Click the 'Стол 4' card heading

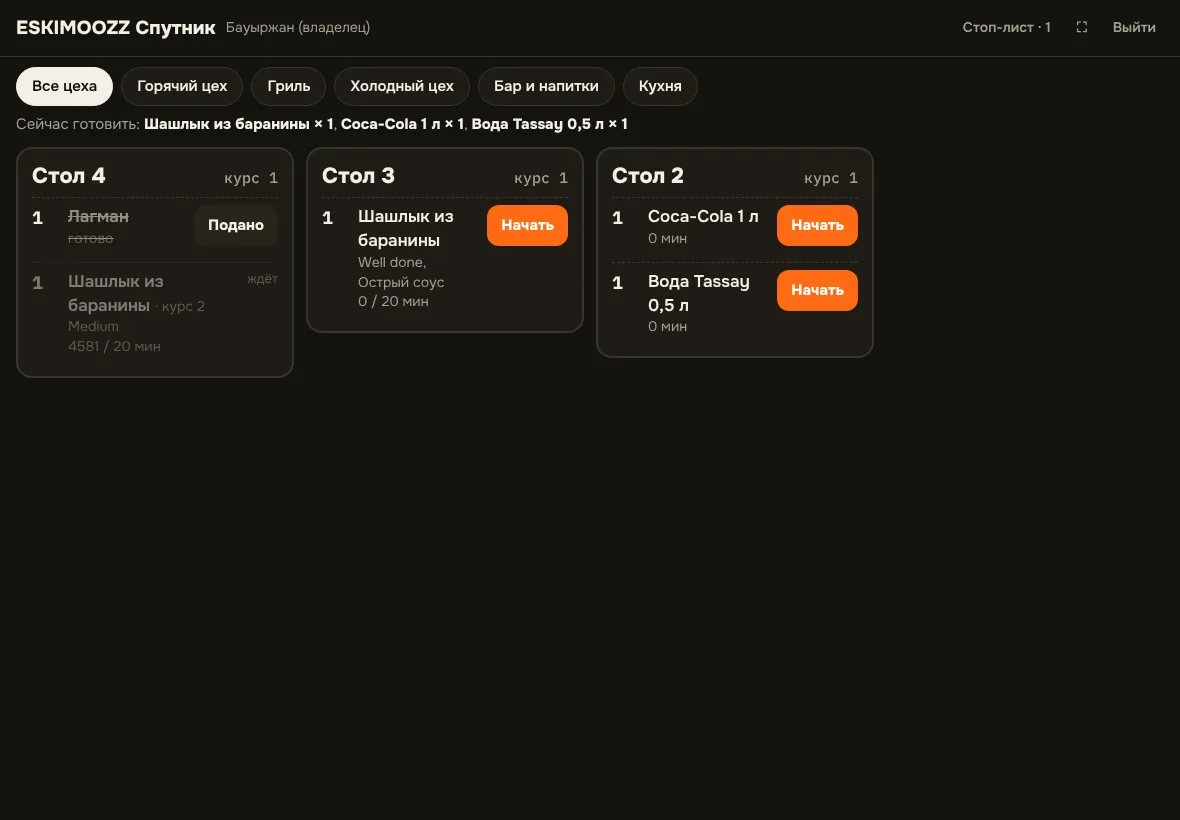(68, 176)
